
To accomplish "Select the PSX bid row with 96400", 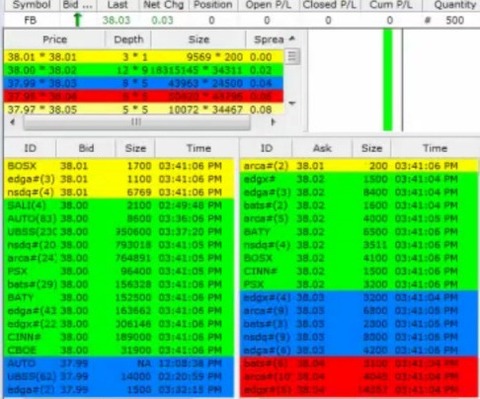I will click(x=119, y=271).
